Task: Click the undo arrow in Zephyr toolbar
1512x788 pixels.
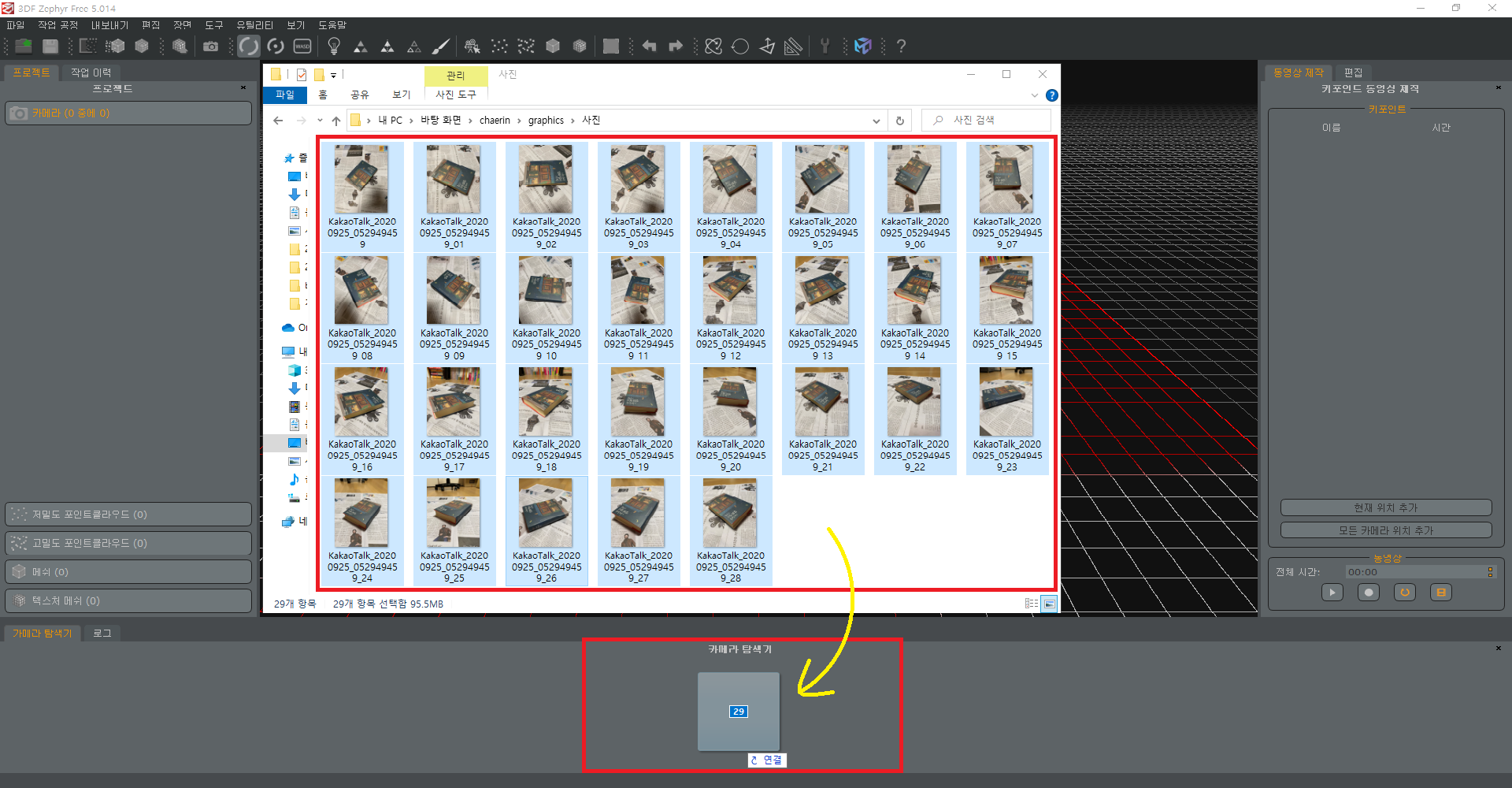Action: tap(650, 46)
